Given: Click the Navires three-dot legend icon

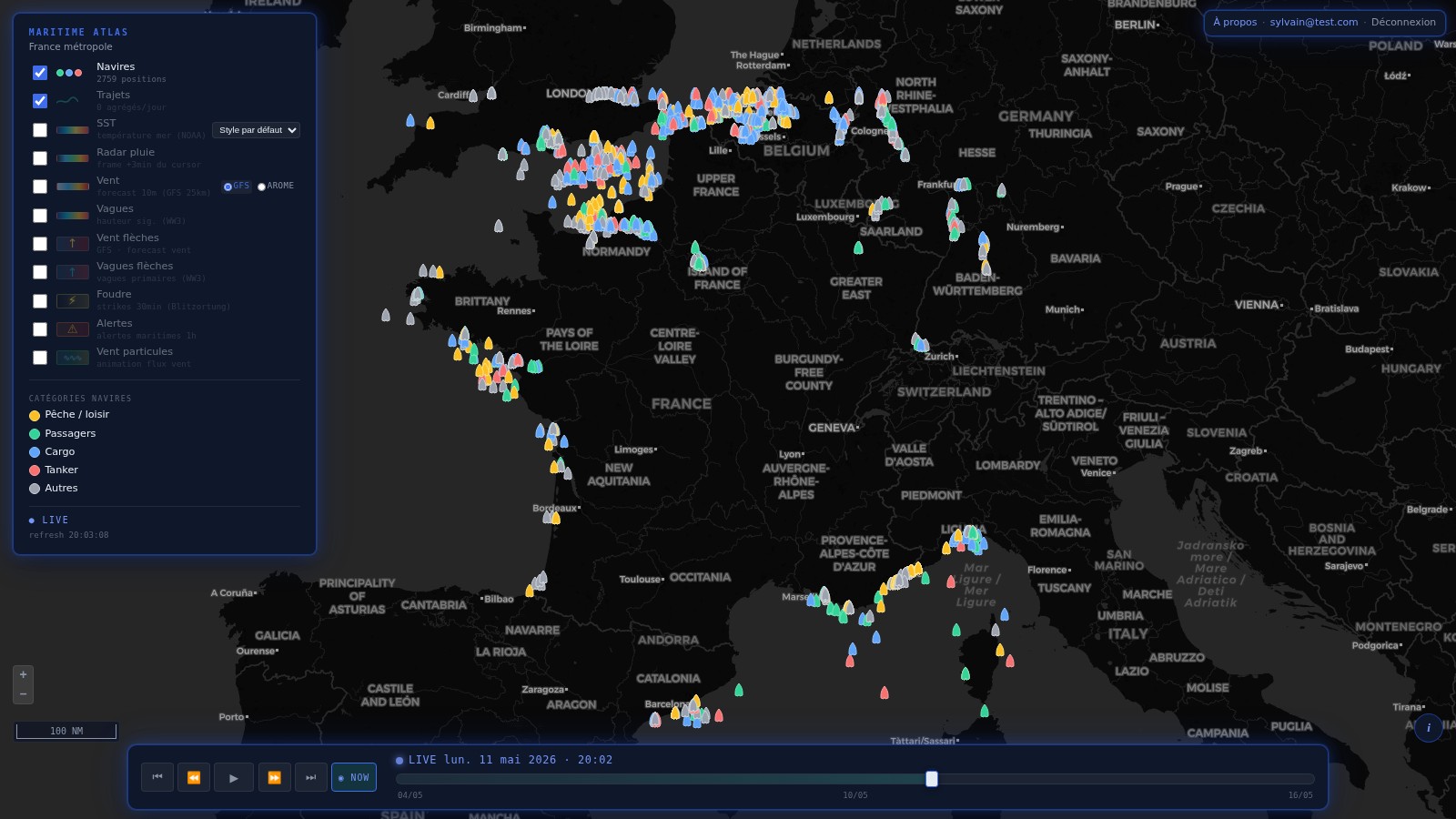Looking at the screenshot, I should (x=69, y=73).
